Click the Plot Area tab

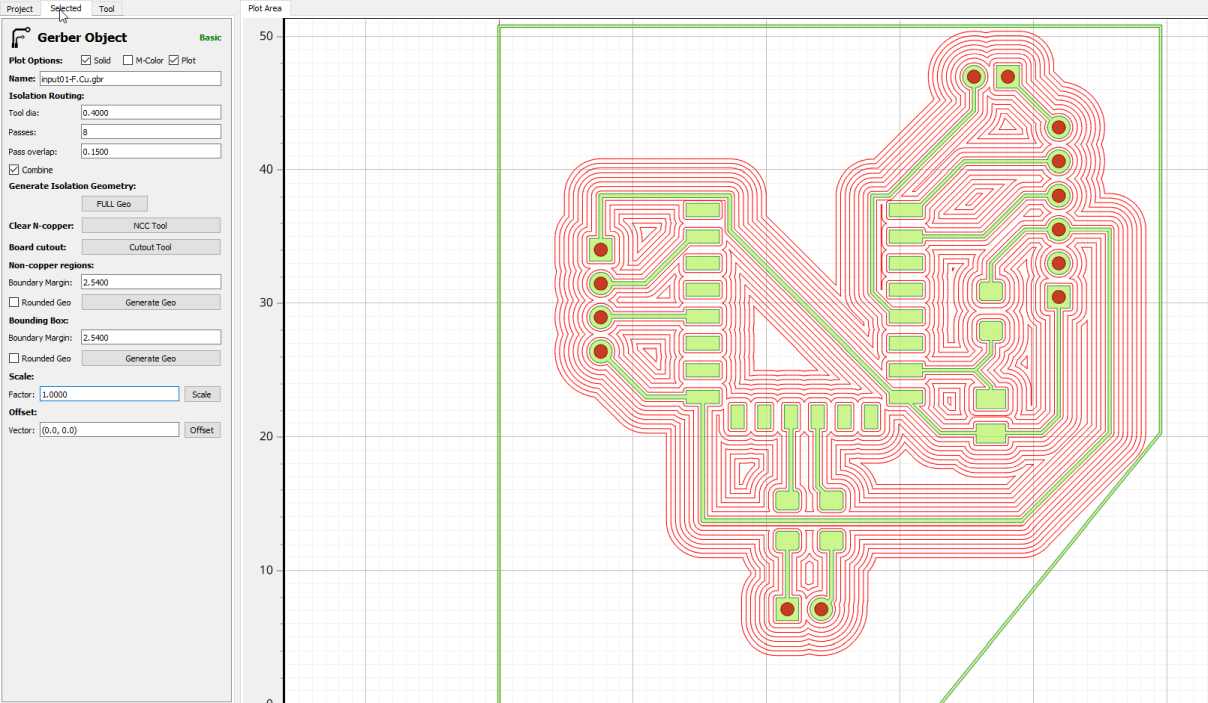pyautogui.click(x=265, y=8)
